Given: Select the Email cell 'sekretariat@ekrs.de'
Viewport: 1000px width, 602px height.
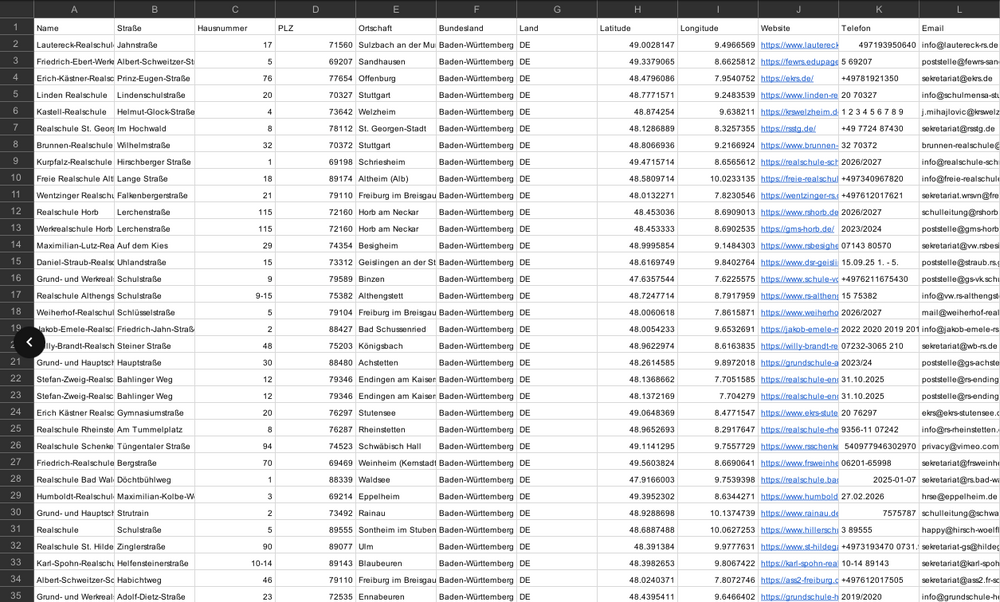Looking at the screenshot, I should click(x=959, y=78).
